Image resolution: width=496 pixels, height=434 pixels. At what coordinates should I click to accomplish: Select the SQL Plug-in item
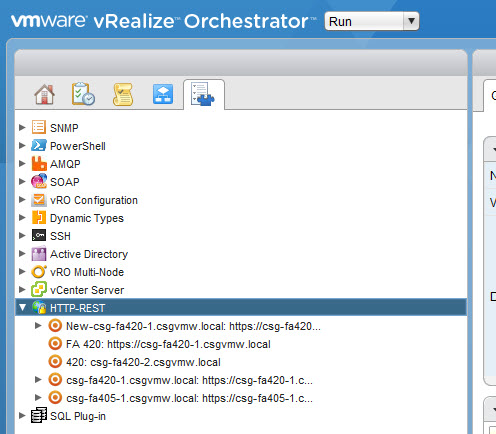[x=78, y=416]
